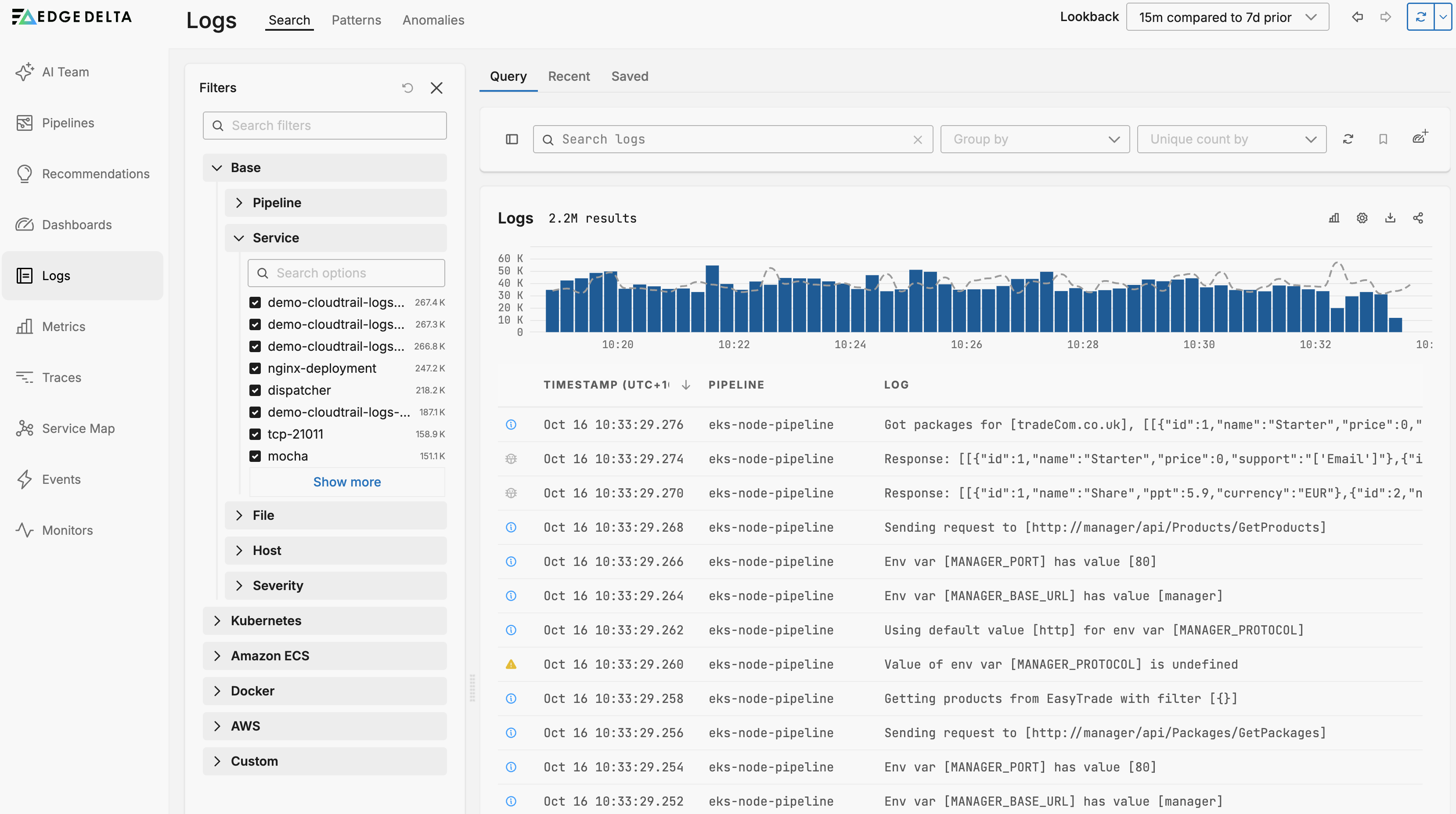Open the Group by dropdown
The image size is (1456, 814).
click(x=1034, y=139)
